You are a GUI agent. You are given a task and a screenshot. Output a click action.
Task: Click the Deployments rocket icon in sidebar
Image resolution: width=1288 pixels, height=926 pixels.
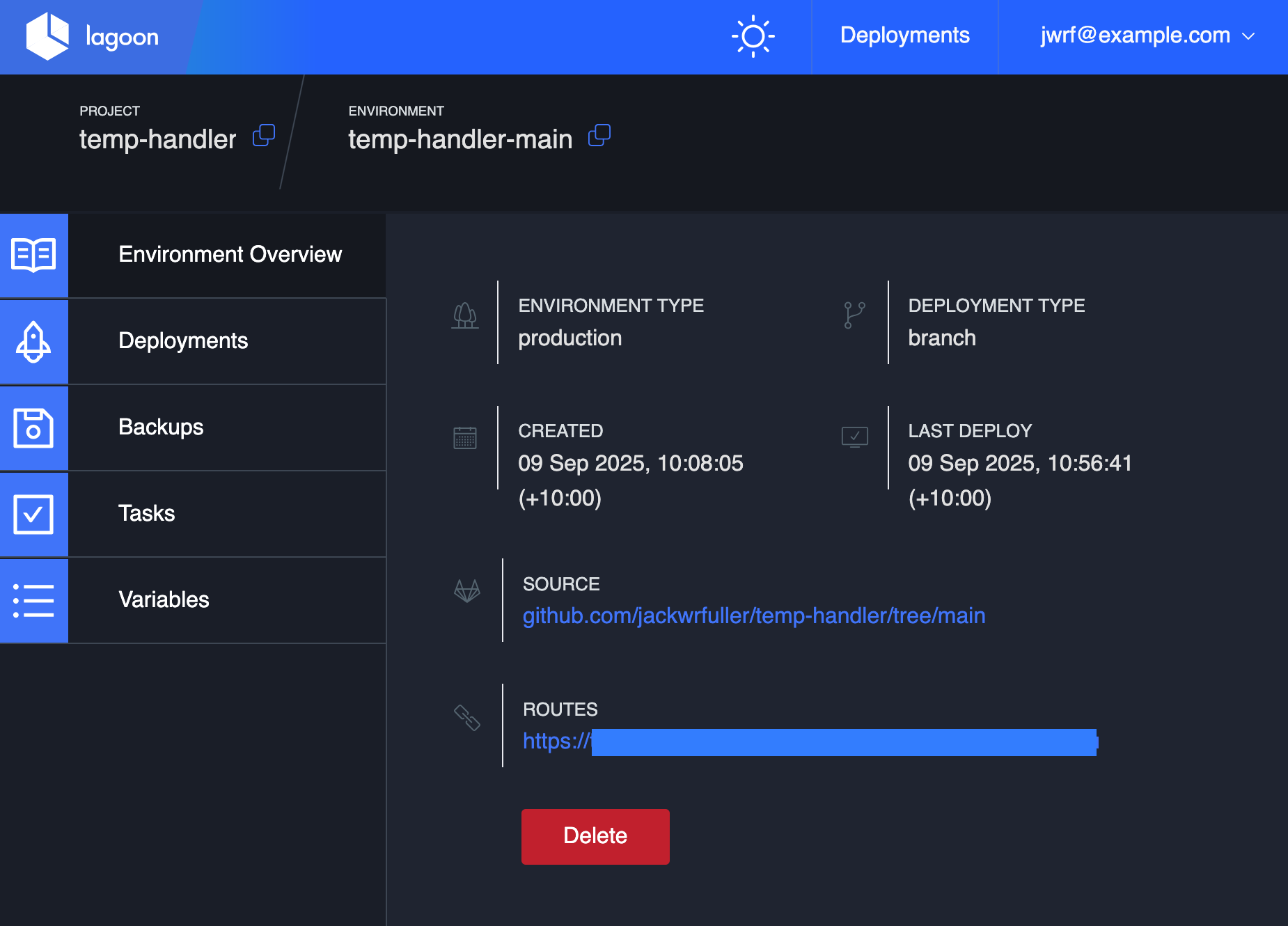click(33, 341)
